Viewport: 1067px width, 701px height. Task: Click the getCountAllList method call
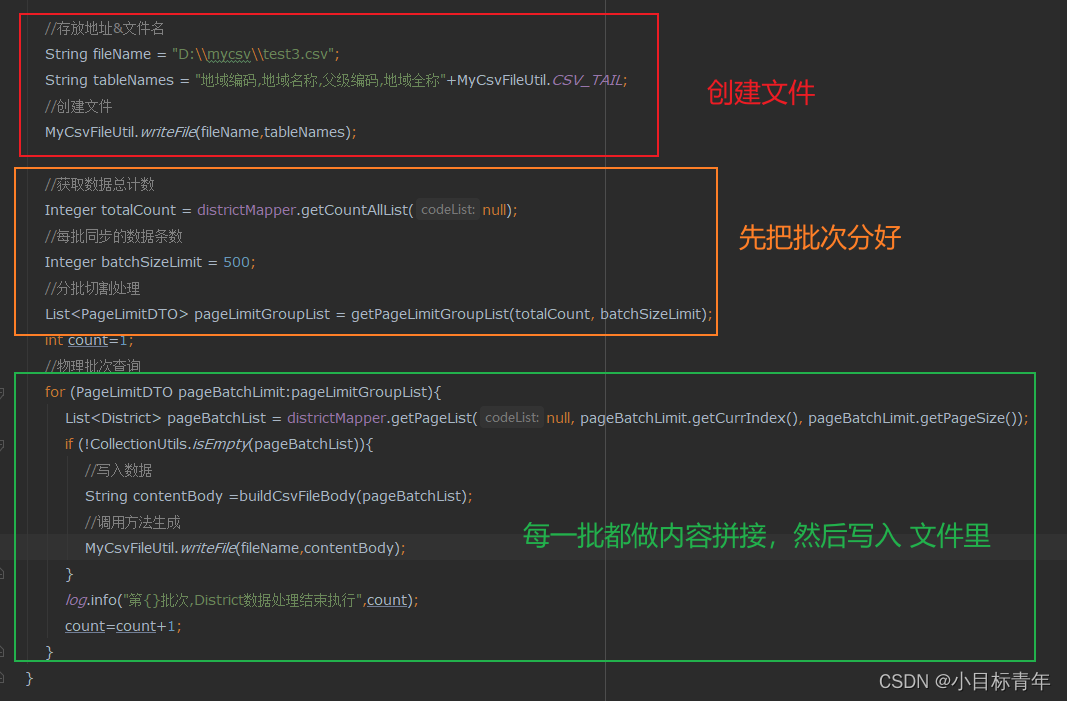point(354,210)
